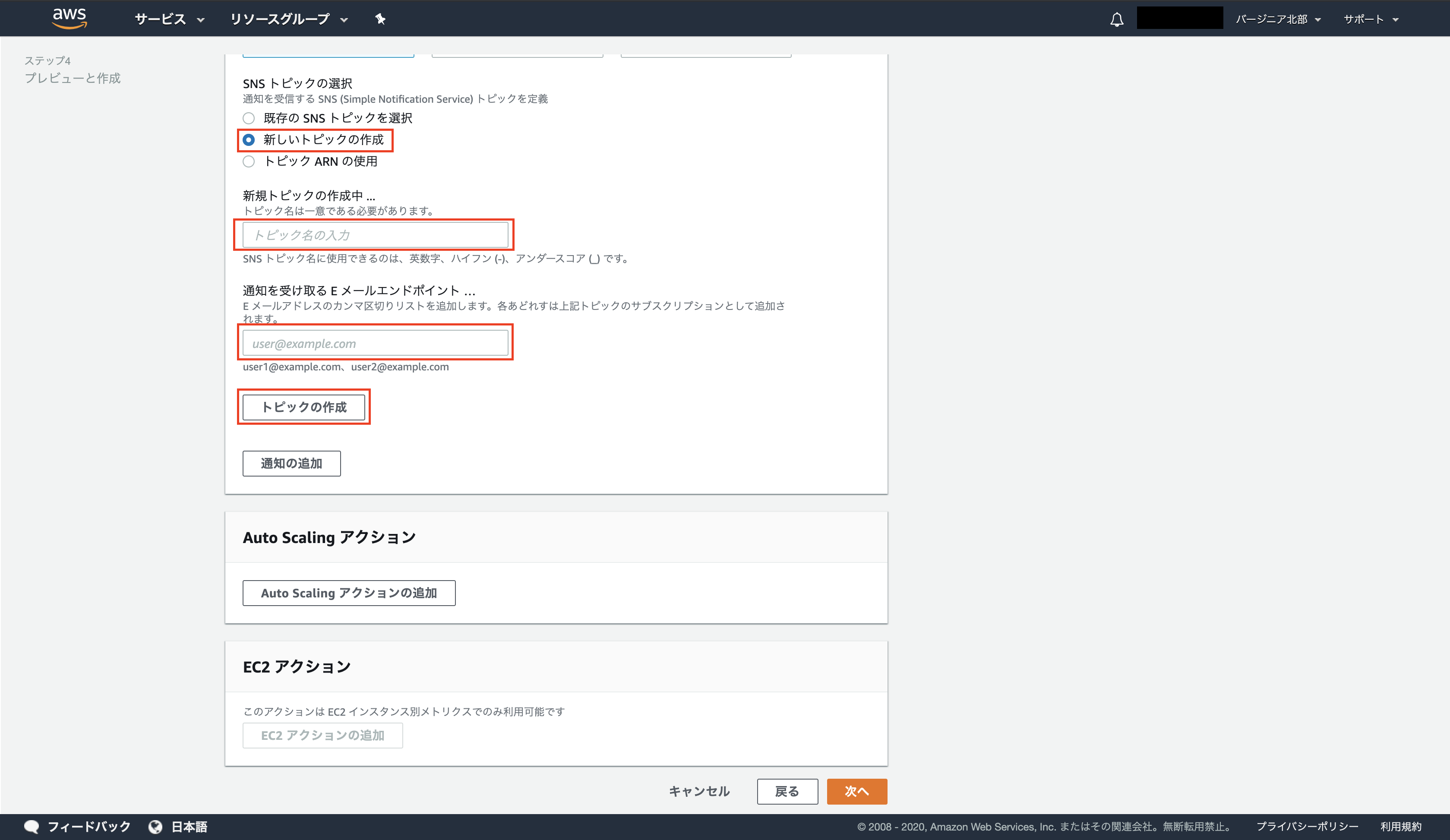This screenshot has height=840, width=1450.
Task: Click the globe language icon
Action: point(155,827)
